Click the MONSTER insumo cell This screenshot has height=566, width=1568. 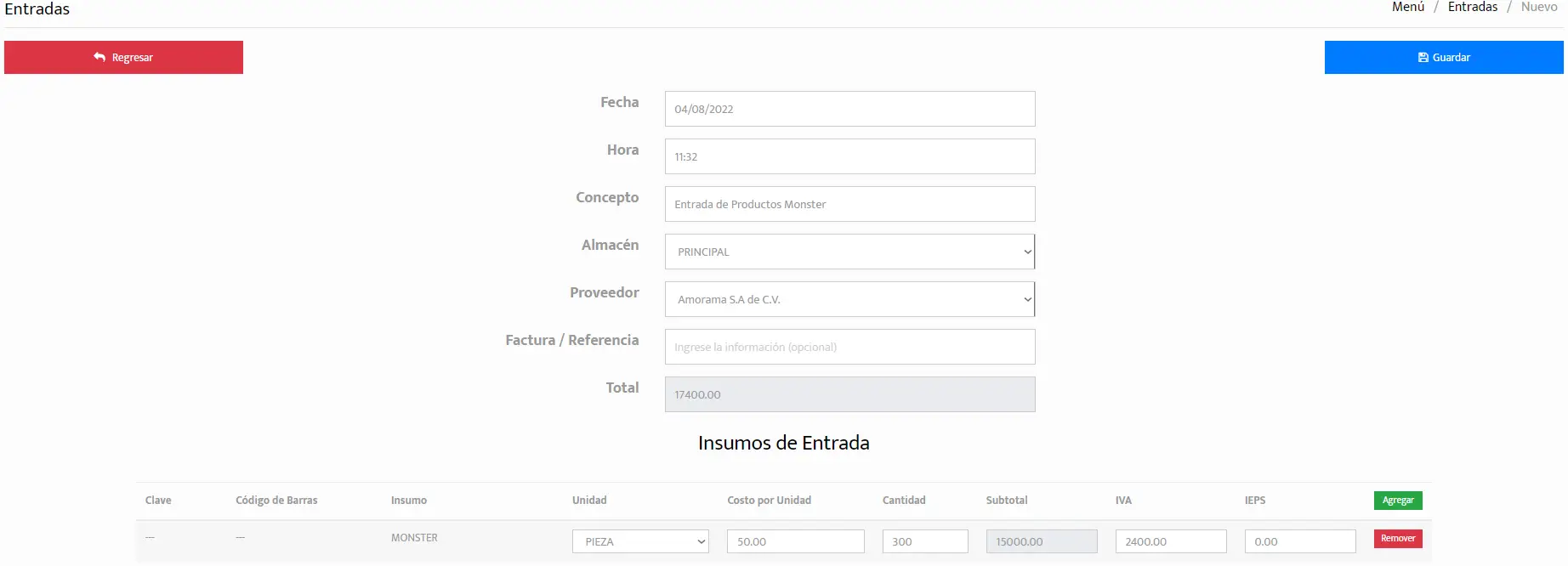point(414,538)
